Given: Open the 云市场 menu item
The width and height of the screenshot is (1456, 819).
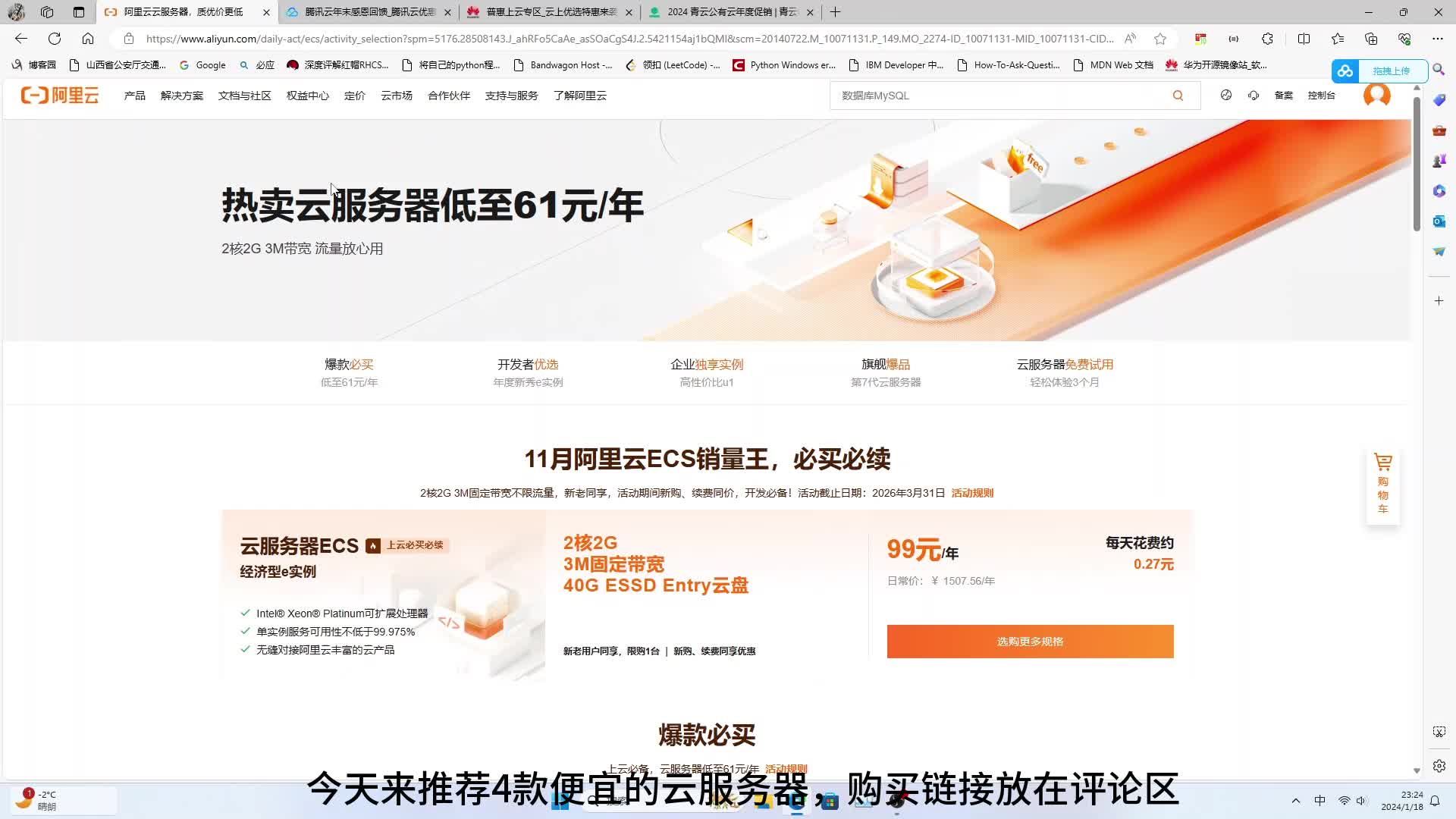Looking at the screenshot, I should (397, 96).
